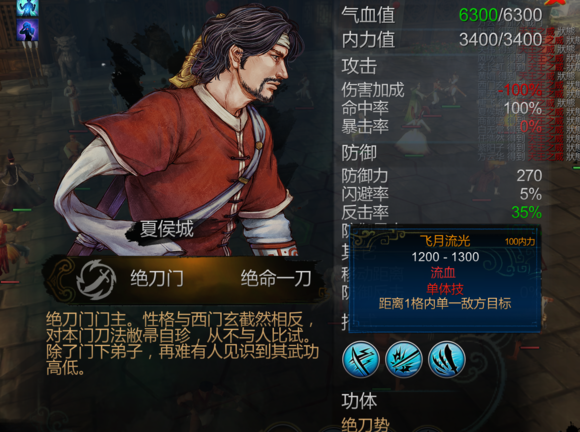Screen dimensions: 580x432
Task: Select the first blade-slash skill icon
Action: click(x=361, y=360)
